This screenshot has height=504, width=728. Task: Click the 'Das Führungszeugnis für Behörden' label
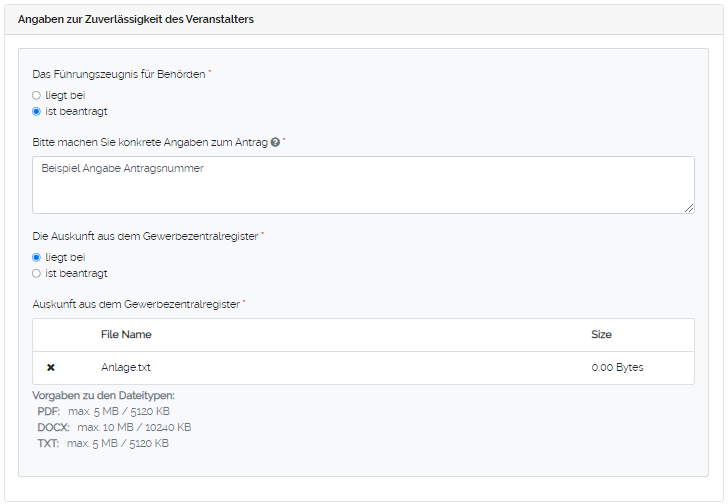pos(119,75)
